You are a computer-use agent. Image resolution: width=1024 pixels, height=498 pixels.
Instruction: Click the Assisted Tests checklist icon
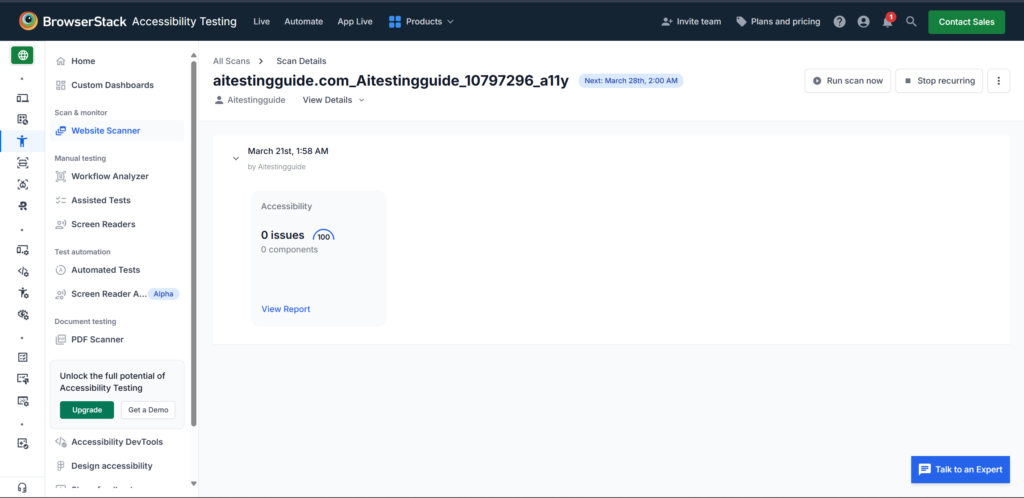click(x=61, y=200)
